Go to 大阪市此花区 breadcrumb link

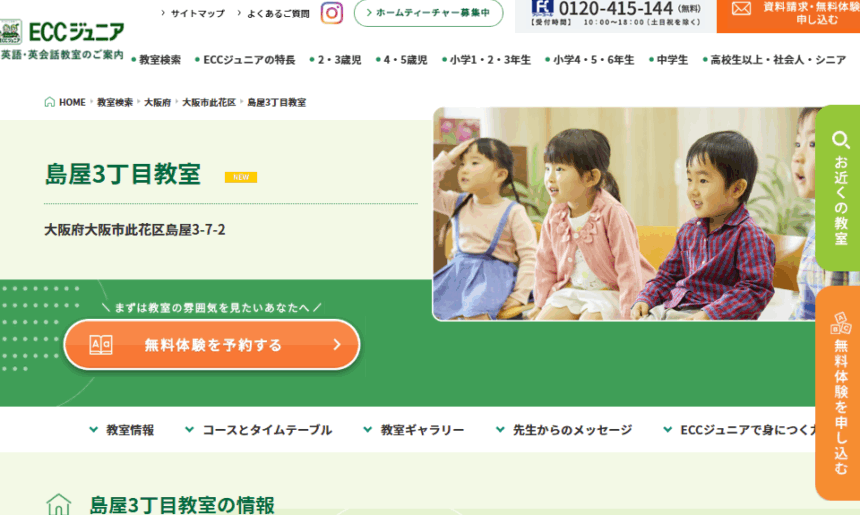[x=209, y=103]
